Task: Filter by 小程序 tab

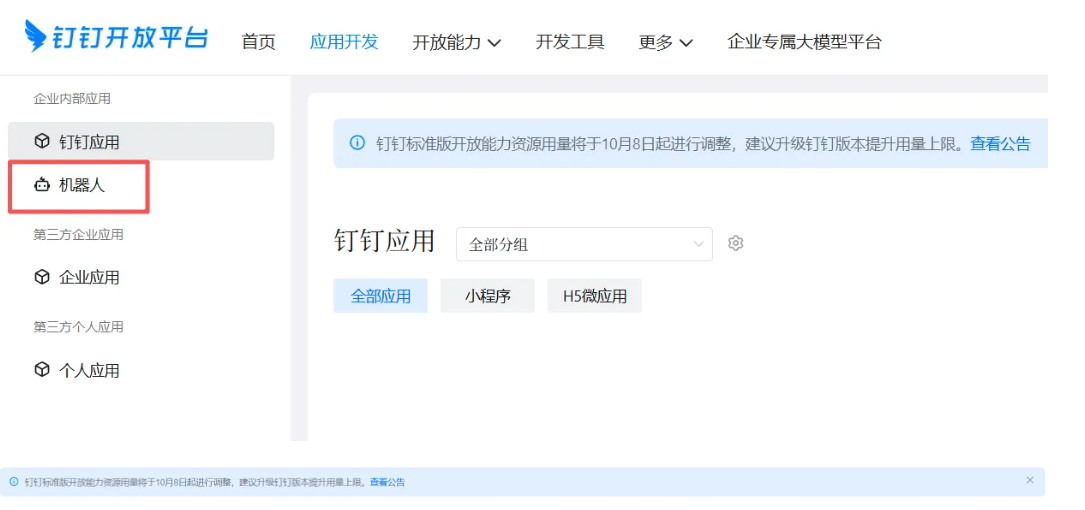Action: (487, 296)
